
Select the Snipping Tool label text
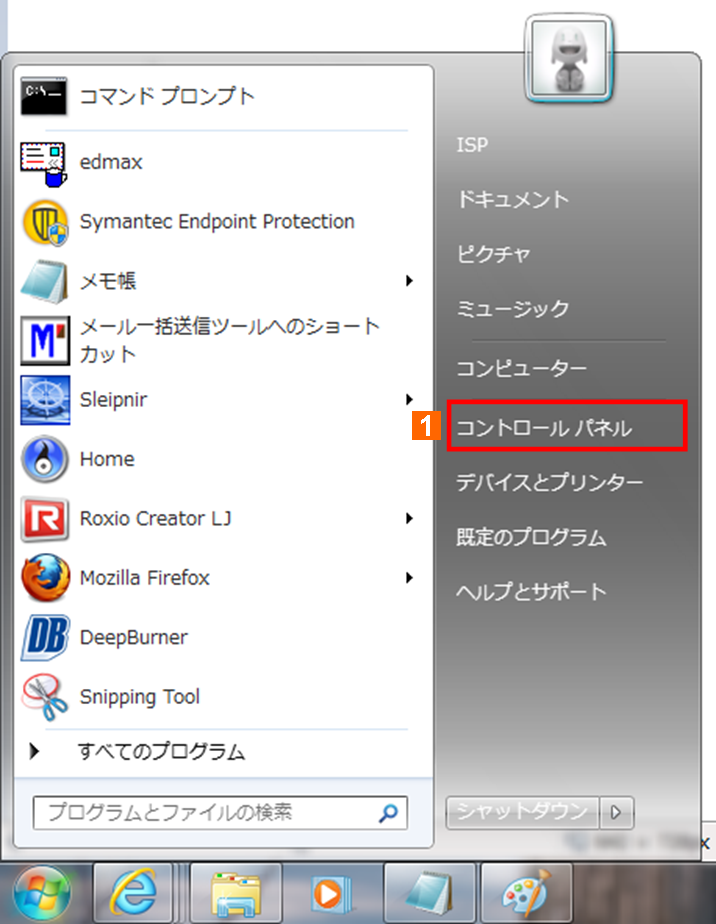pyautogui.click(x=140, y=697)
